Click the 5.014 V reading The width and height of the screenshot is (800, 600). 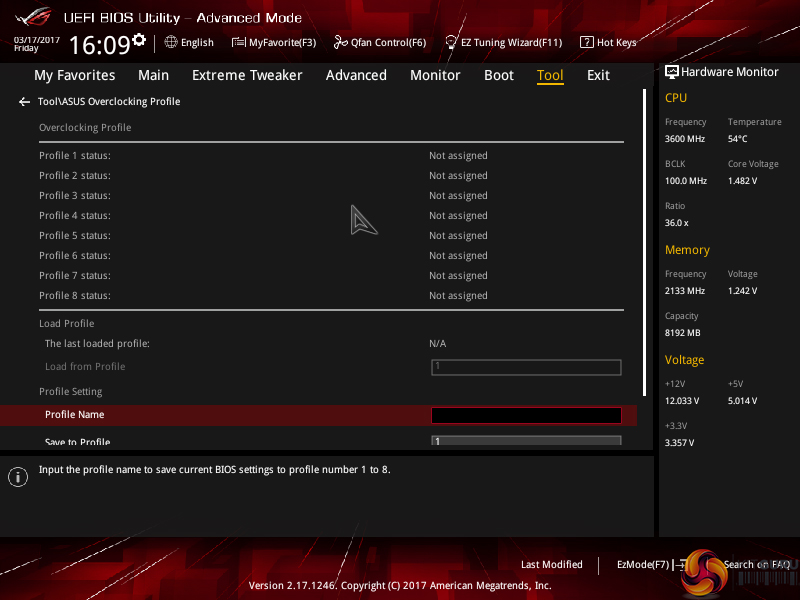(x=742, y=401)
